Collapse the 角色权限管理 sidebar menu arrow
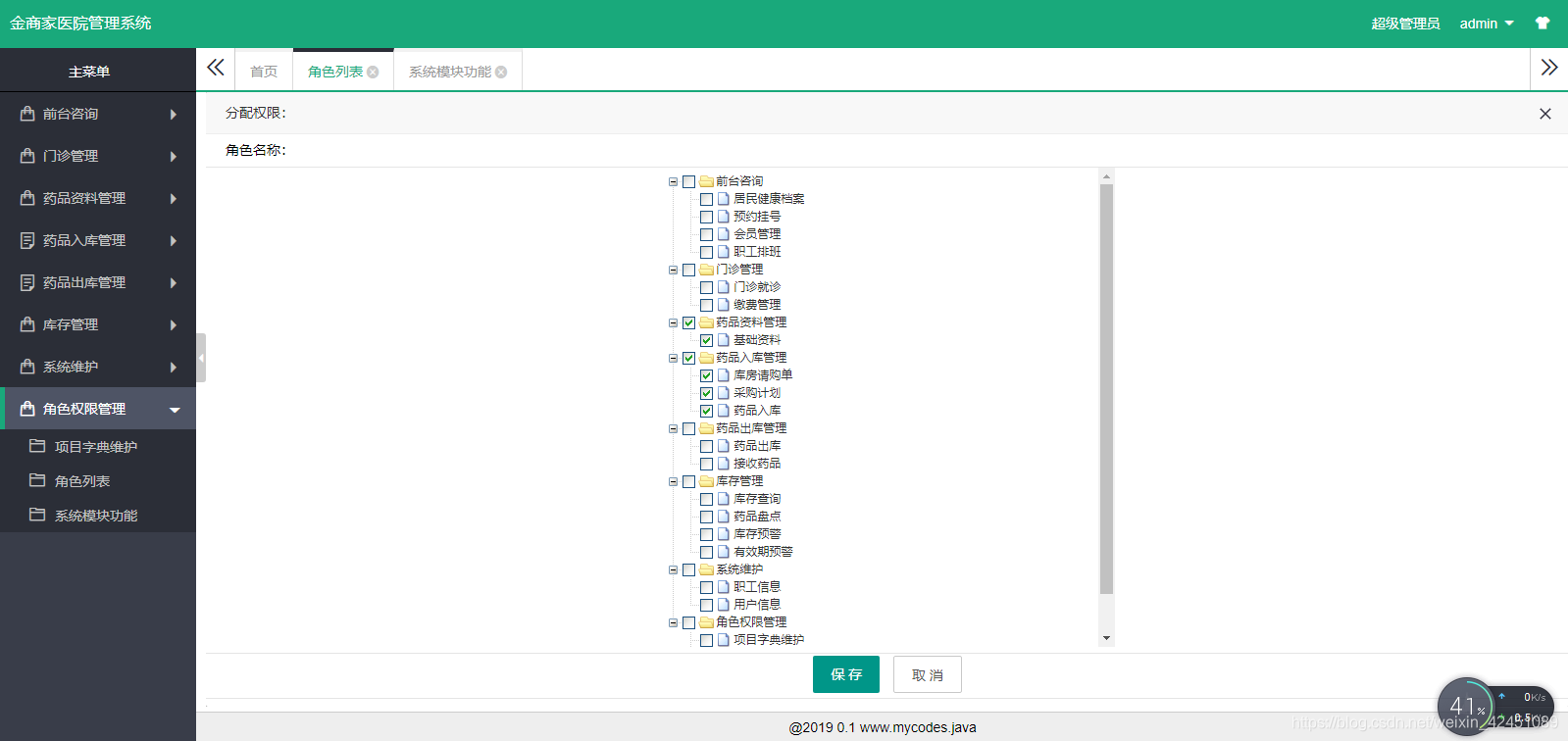The width and height of the screenshot is (1568, 741). pyautogui.click(x=175, y=410)
